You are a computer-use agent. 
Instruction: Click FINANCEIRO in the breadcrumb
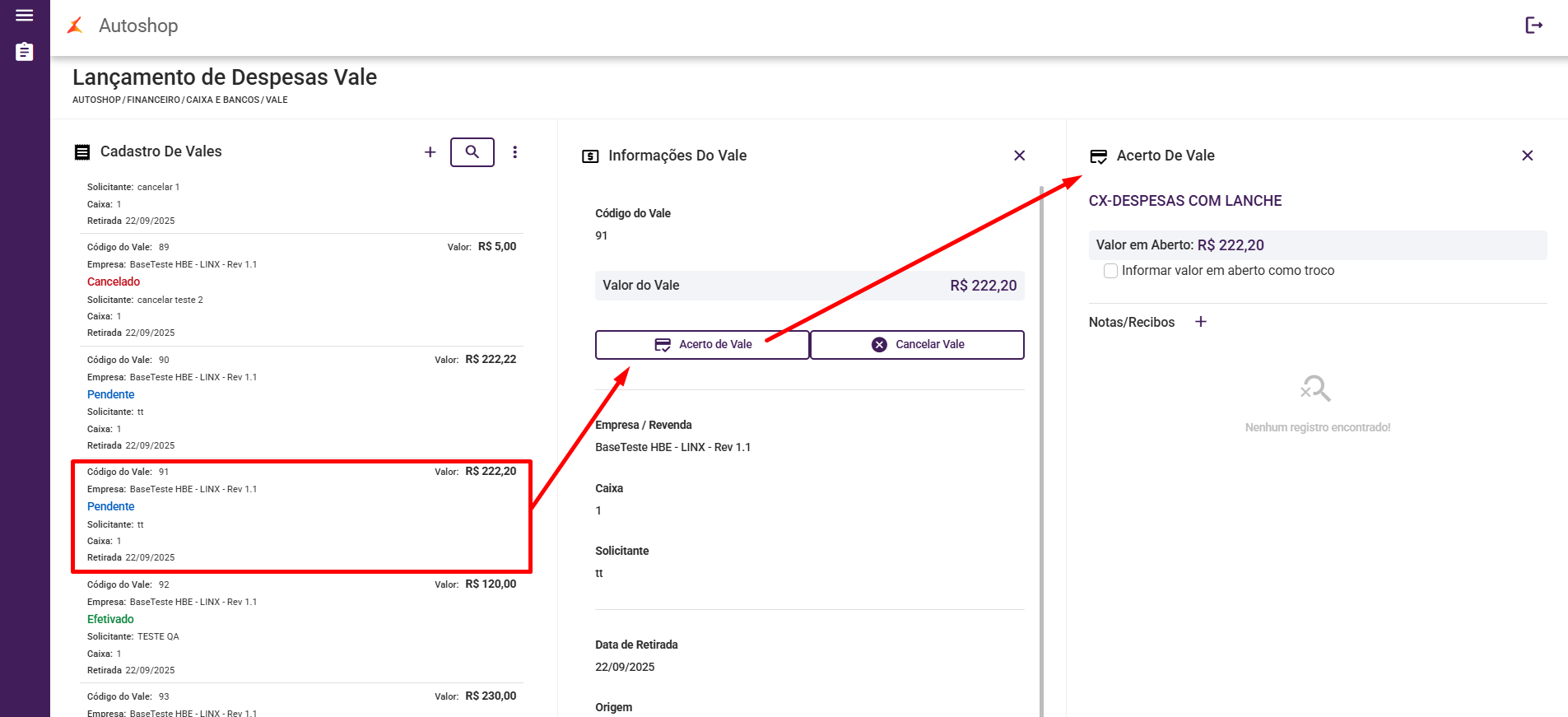tap(153, 100)
